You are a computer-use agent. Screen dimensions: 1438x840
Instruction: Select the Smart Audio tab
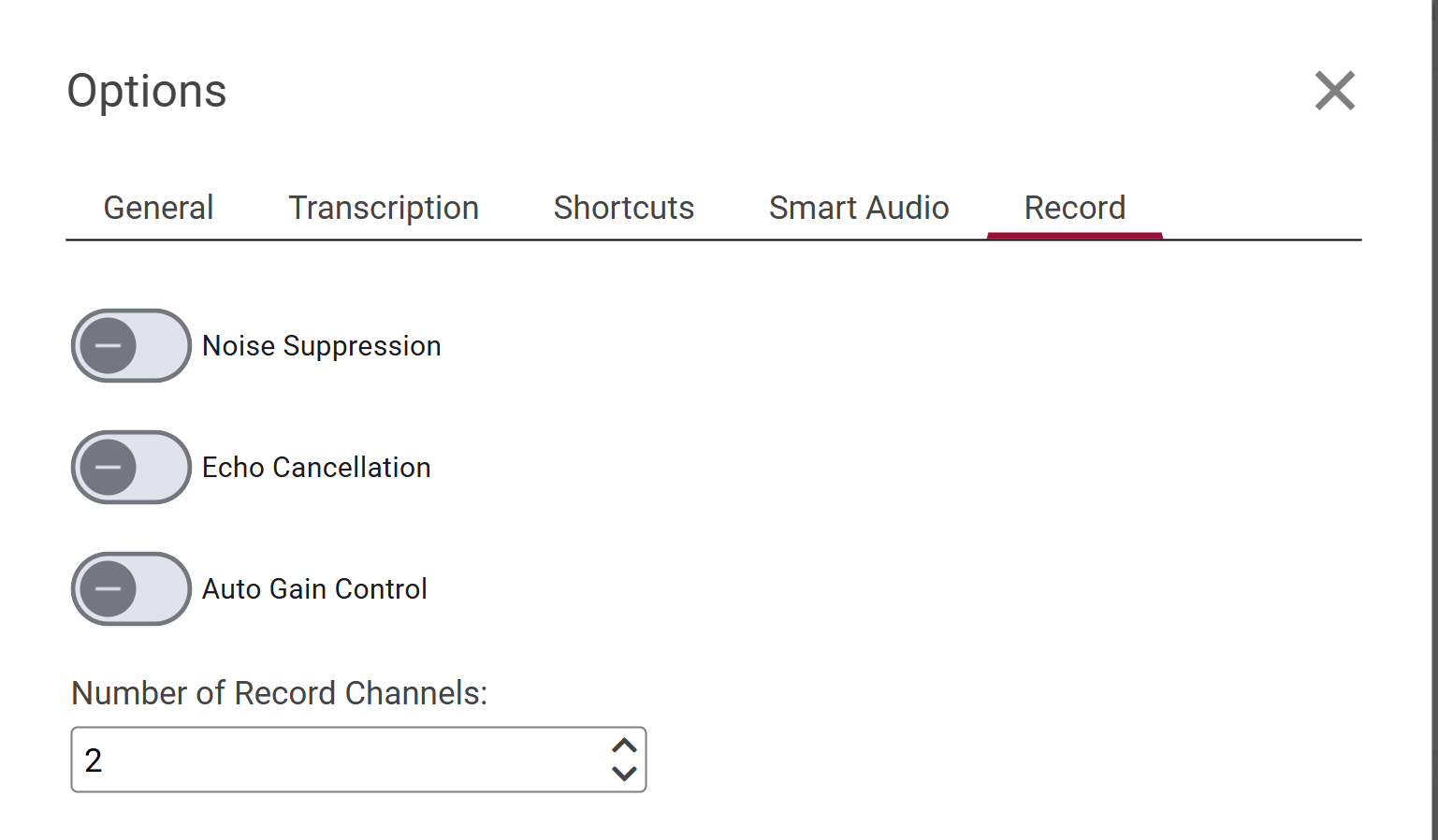click(x=859, y=208)
